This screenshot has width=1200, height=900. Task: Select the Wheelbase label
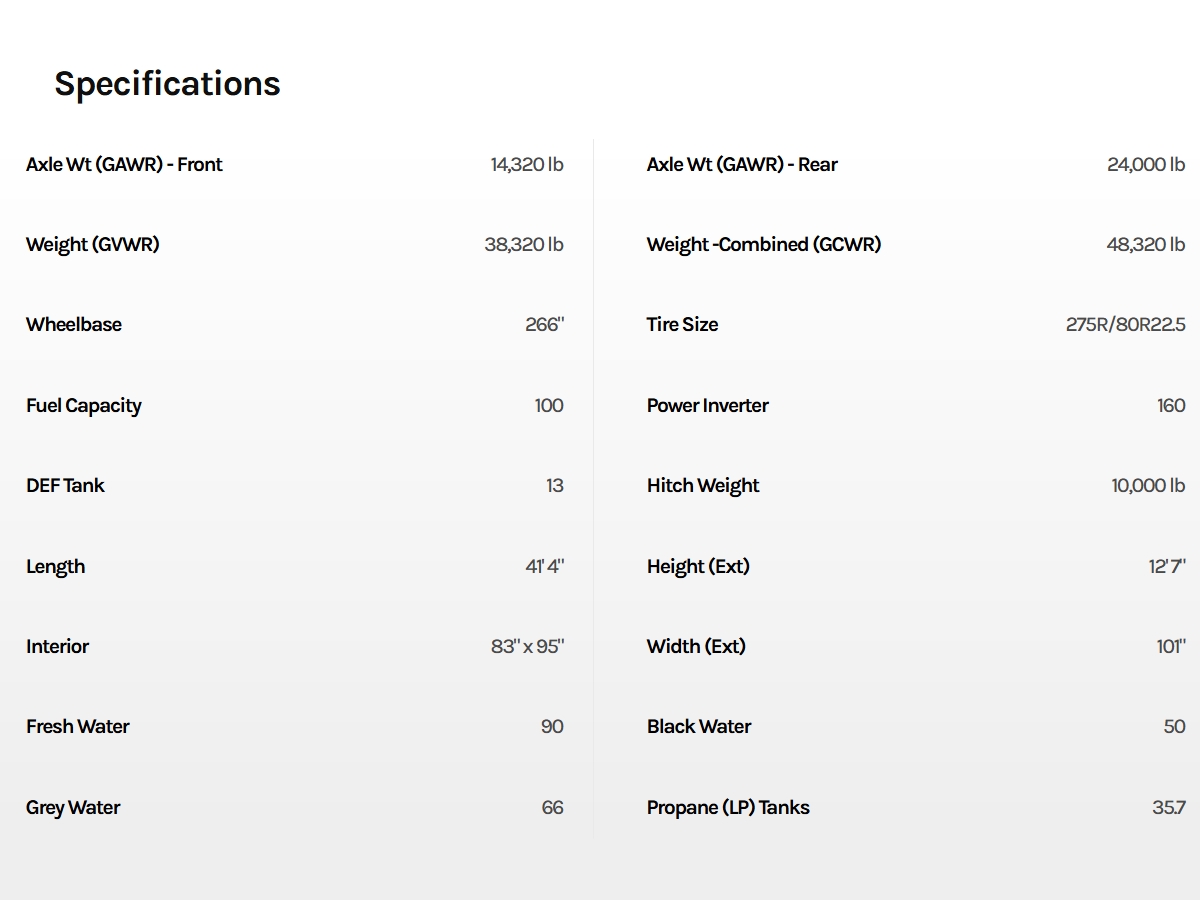pyautogui.click(x=74, y=325)
